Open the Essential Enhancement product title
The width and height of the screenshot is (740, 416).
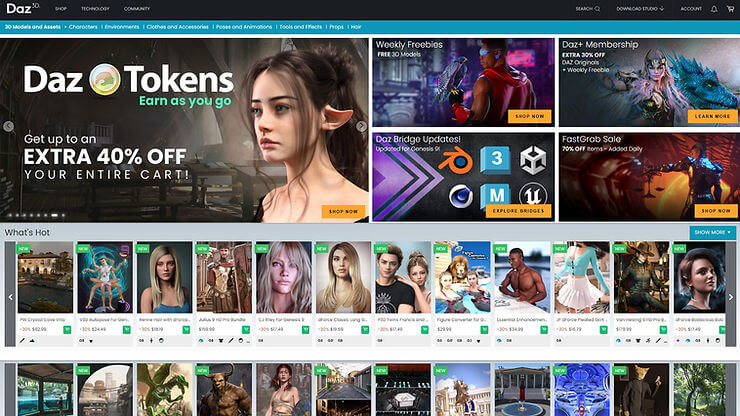(522, 320)
